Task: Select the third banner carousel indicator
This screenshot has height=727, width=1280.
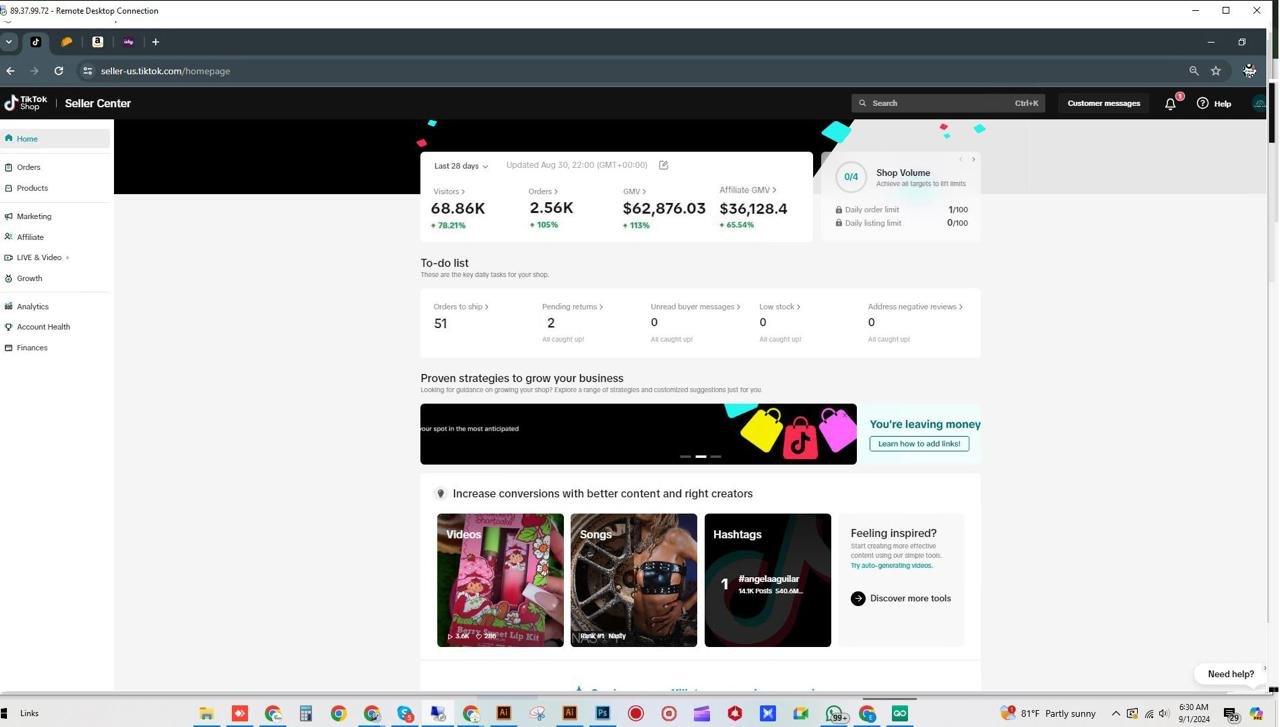Action: pos(716,456)
